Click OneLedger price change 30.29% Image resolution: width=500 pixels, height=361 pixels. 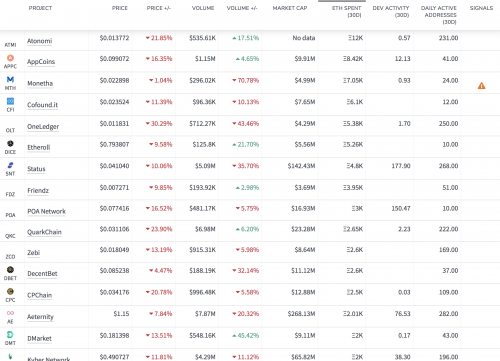click(159, 124)
